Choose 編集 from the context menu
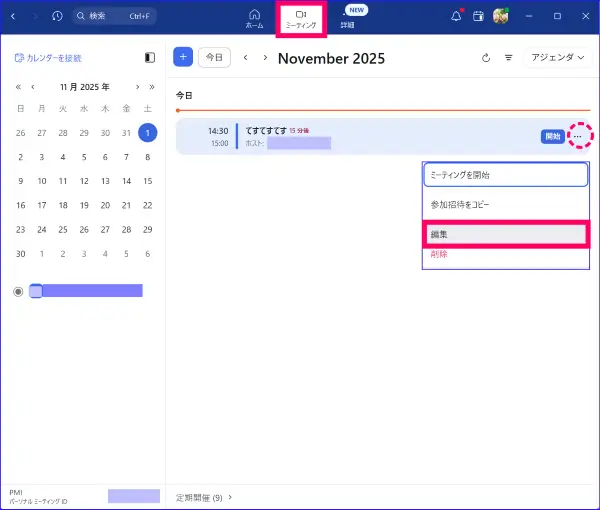 click(504, 234)
